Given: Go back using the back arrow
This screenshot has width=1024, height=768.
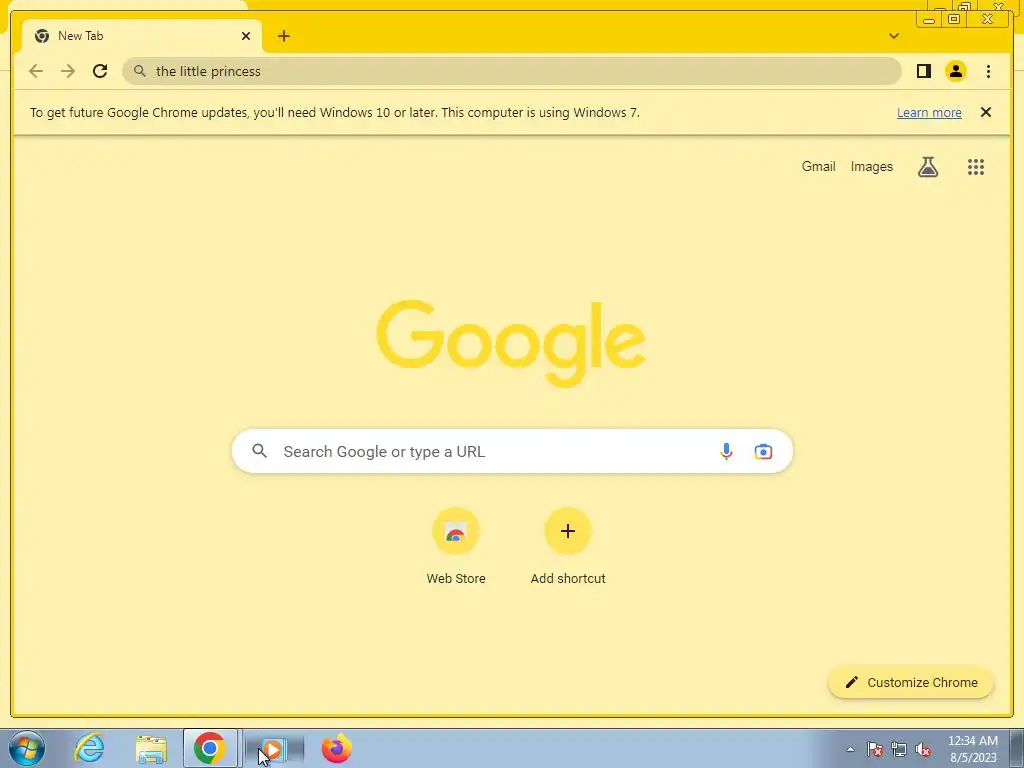Looking at the screenshot, I should 35,71.
